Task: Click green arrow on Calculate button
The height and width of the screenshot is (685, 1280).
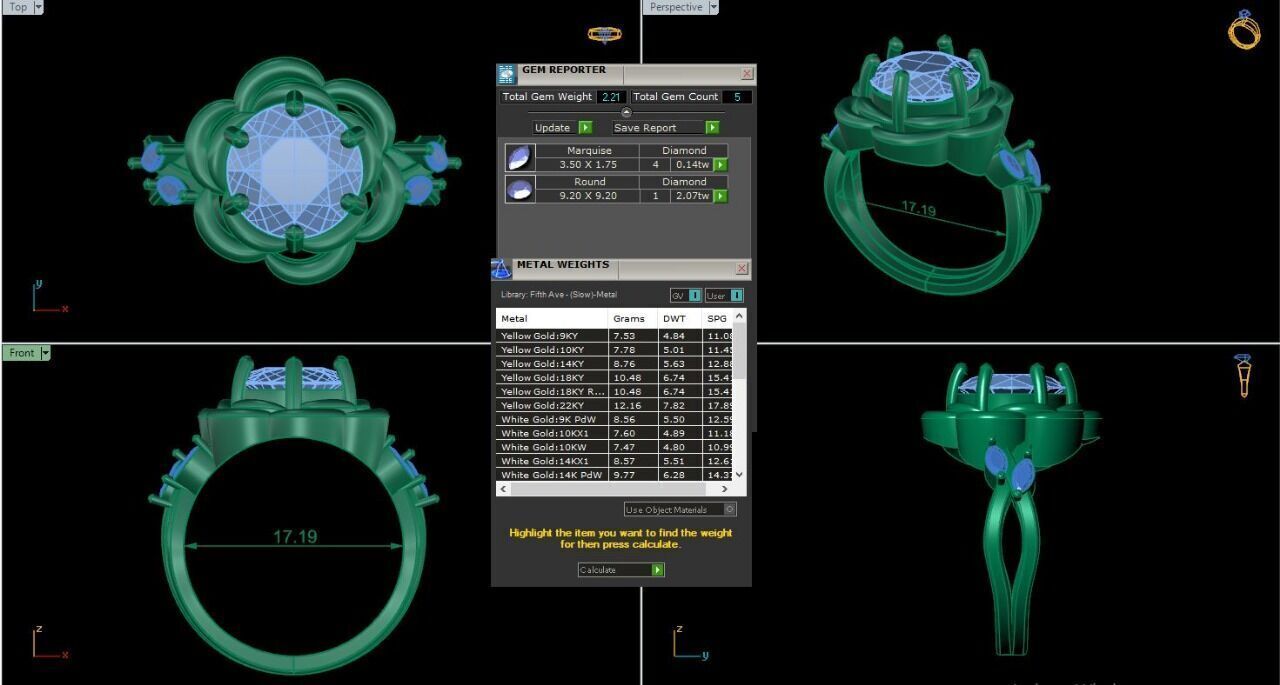Action: 657,570
